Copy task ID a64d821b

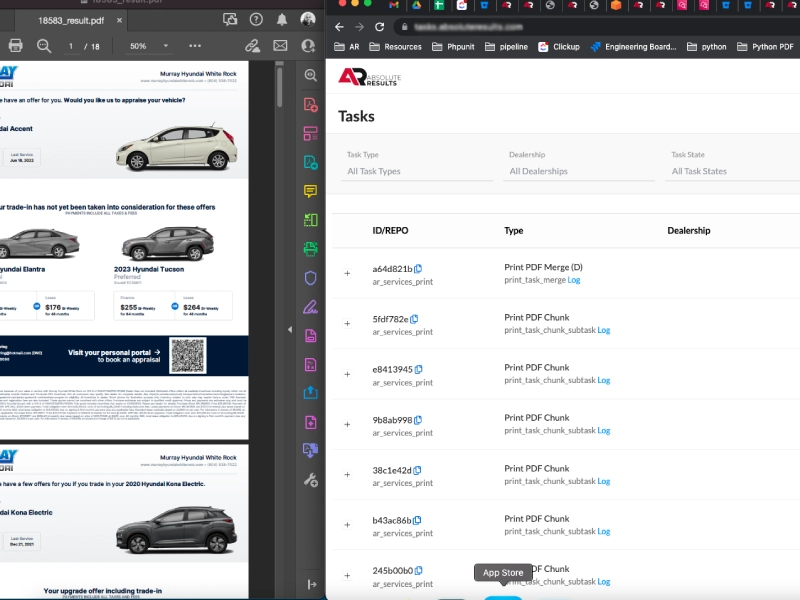[418, 268]
